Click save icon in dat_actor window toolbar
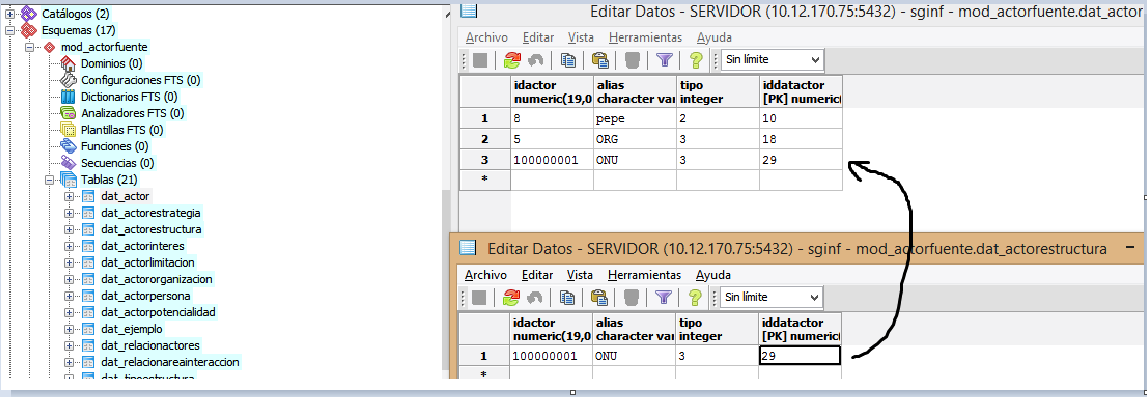 point(479,60)
